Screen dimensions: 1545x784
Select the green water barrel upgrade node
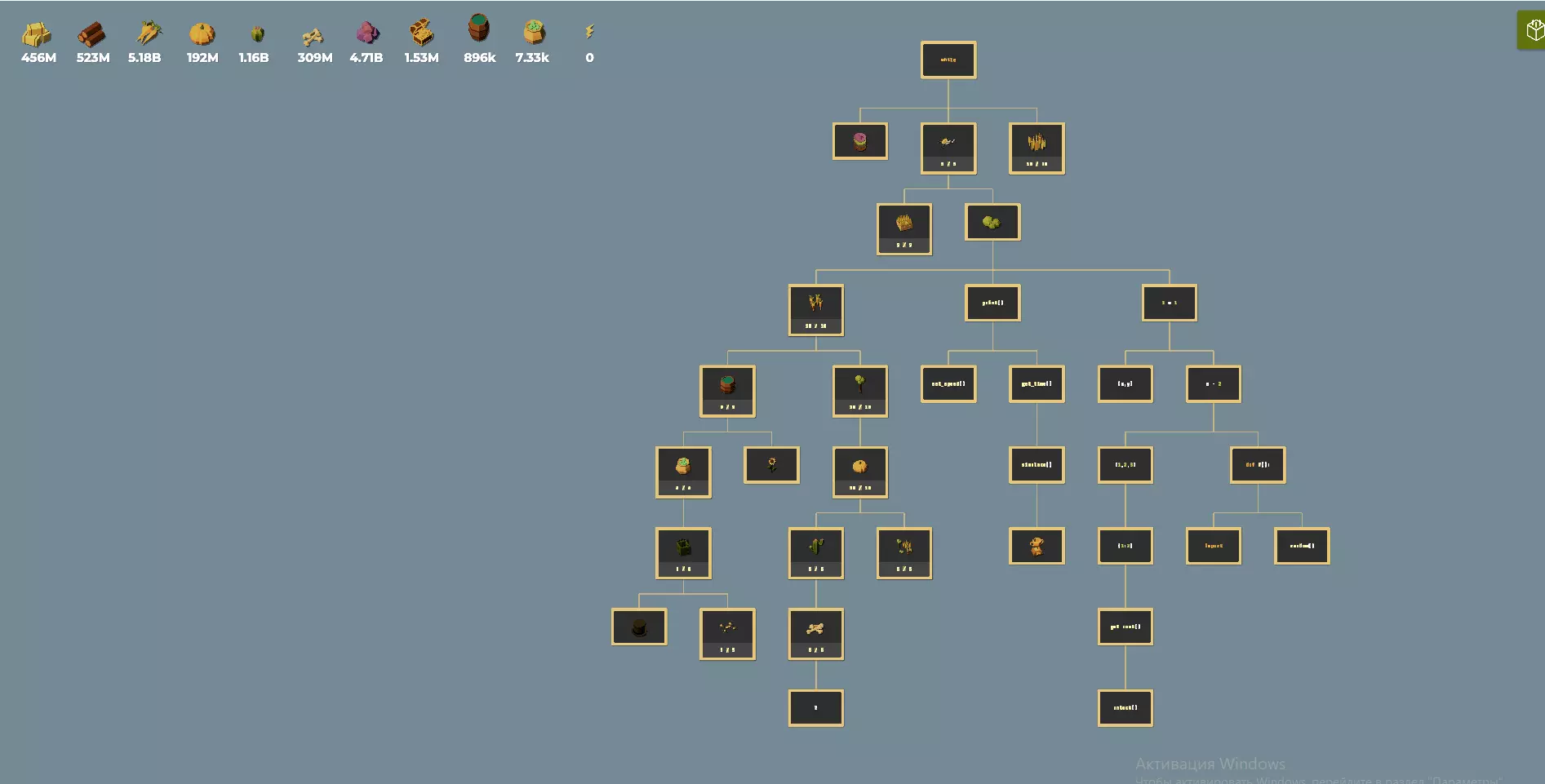click(727, 391)
